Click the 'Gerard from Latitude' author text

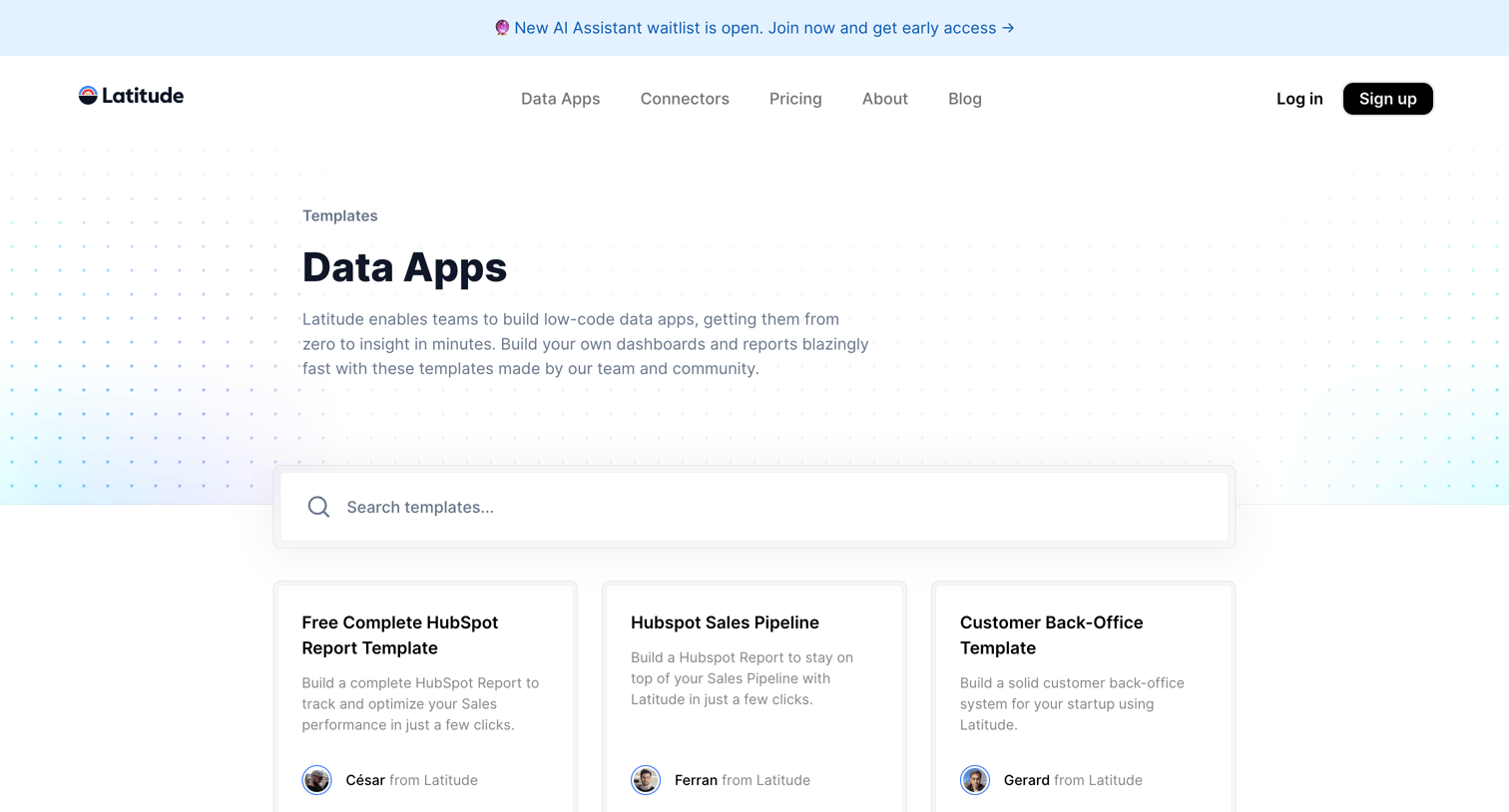click(1073, 780)
